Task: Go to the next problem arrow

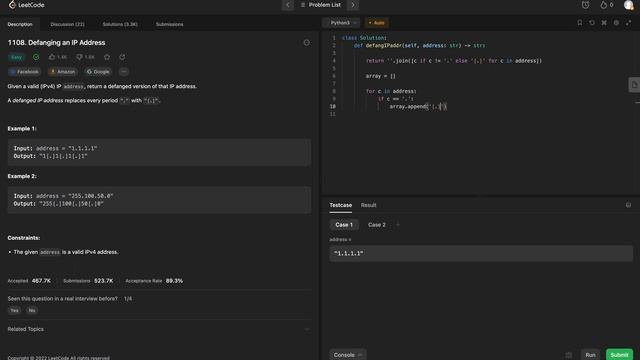Action: tap(353, 5)
